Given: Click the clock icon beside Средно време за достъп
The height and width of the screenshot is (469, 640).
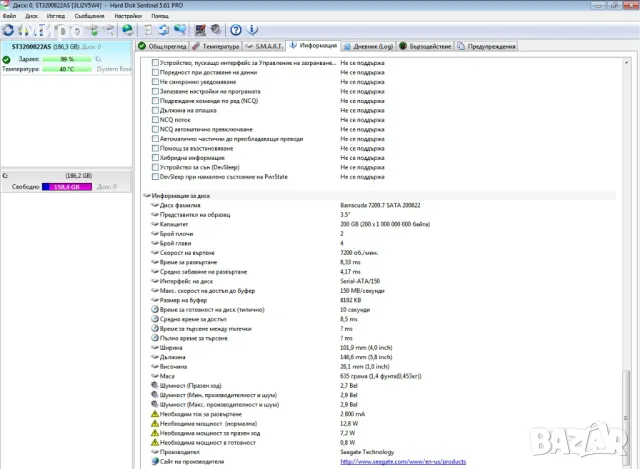Looking at the screenshot, I should (x=154, y=319).
